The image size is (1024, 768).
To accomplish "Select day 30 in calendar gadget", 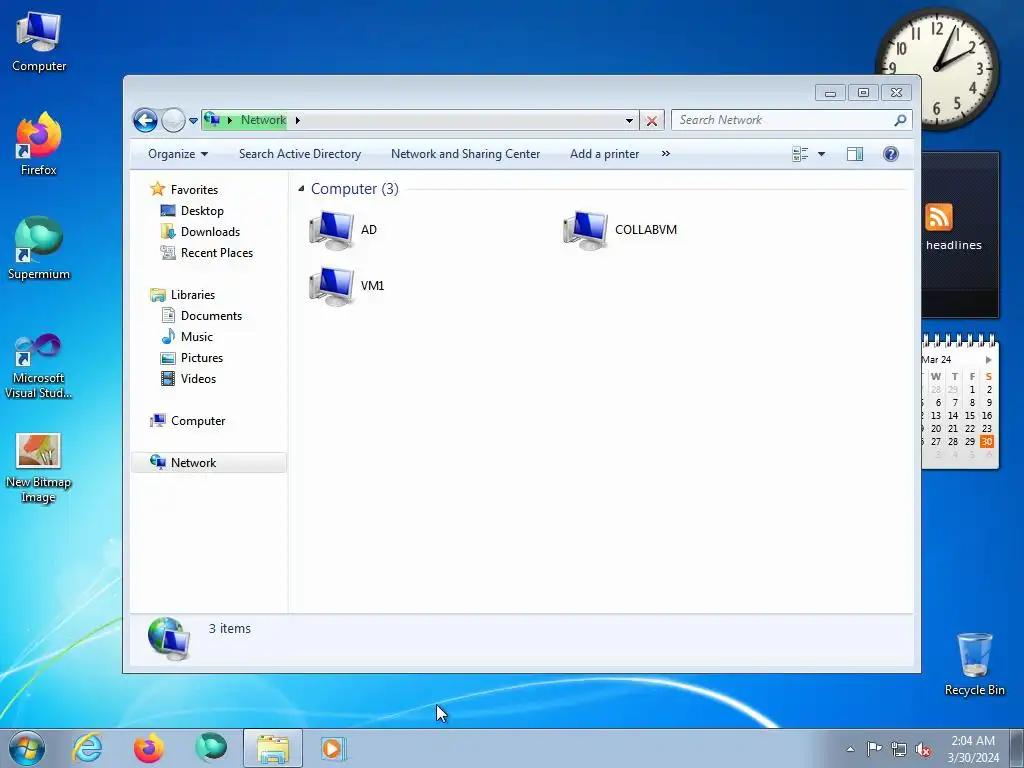I will pos(987,441).
